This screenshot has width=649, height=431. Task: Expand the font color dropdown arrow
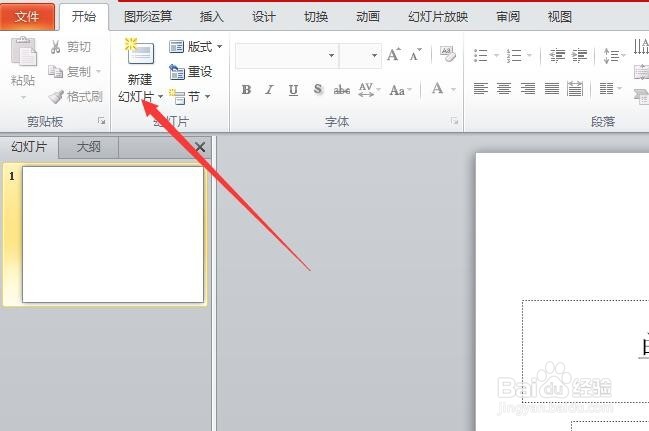coord(453,89)
